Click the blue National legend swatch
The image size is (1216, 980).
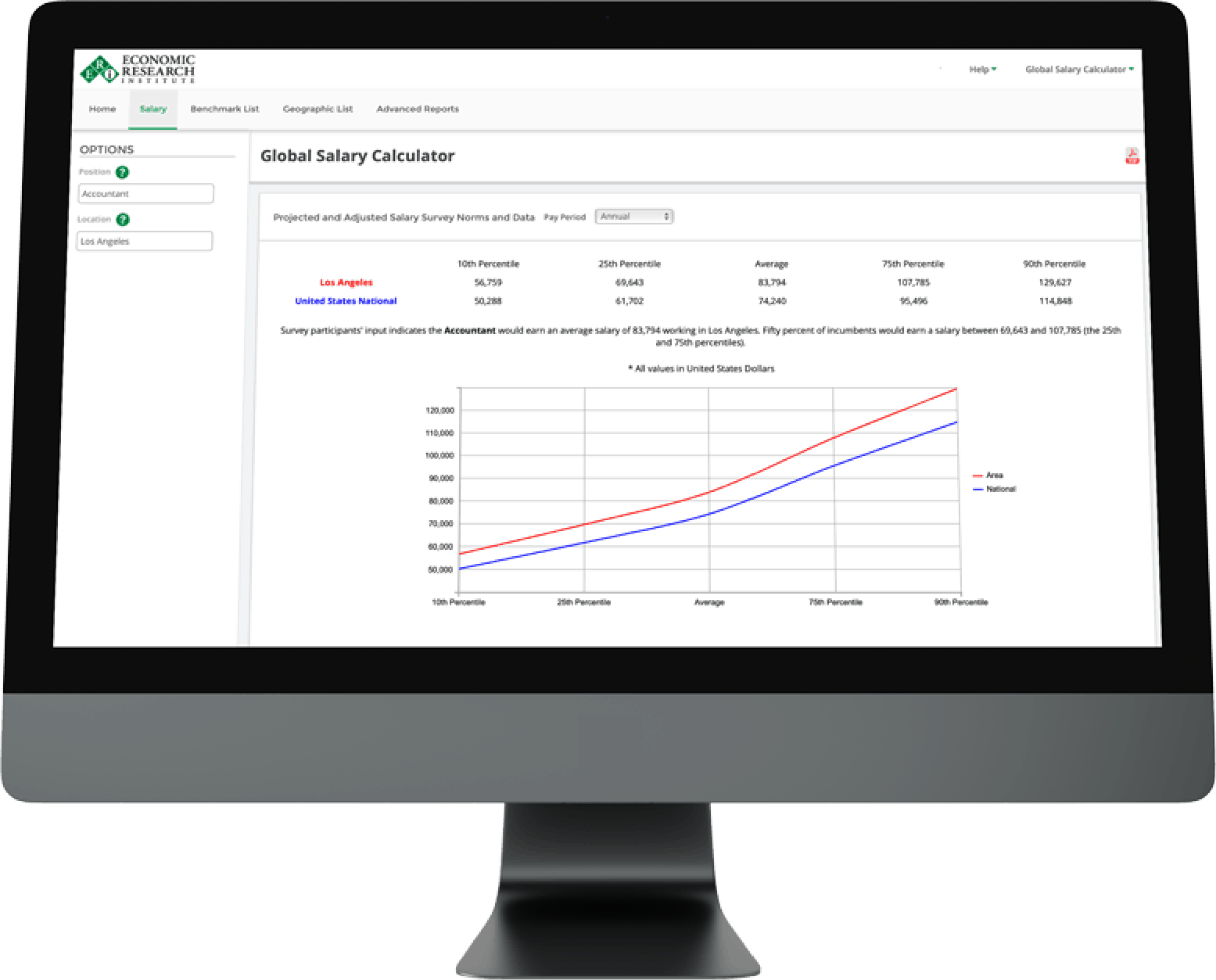pyautogui.click(x=977, y=489)
